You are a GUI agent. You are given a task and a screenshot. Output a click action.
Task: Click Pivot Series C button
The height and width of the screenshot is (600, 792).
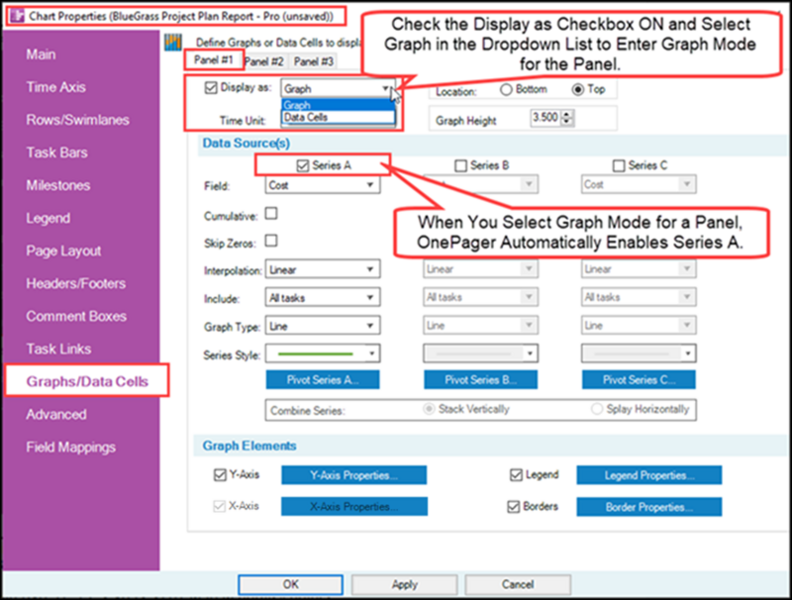tap(638, 380)
